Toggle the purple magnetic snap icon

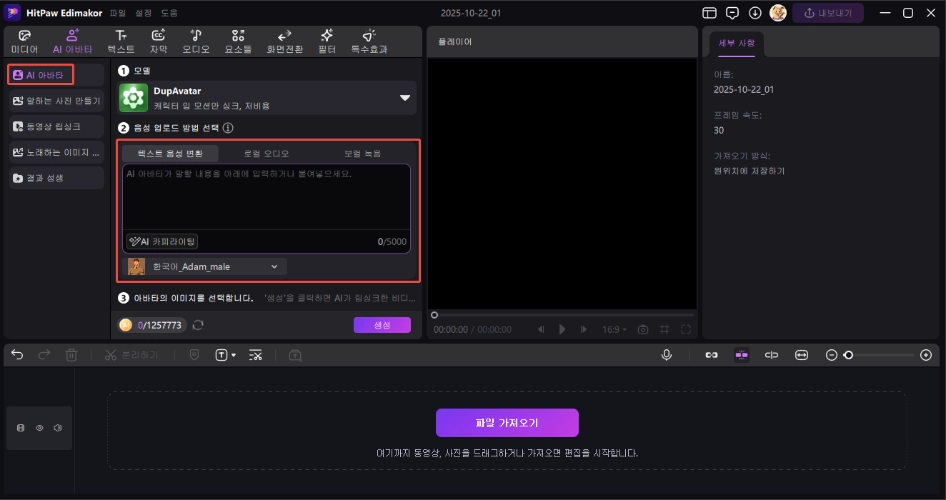(x=741, y=355)
